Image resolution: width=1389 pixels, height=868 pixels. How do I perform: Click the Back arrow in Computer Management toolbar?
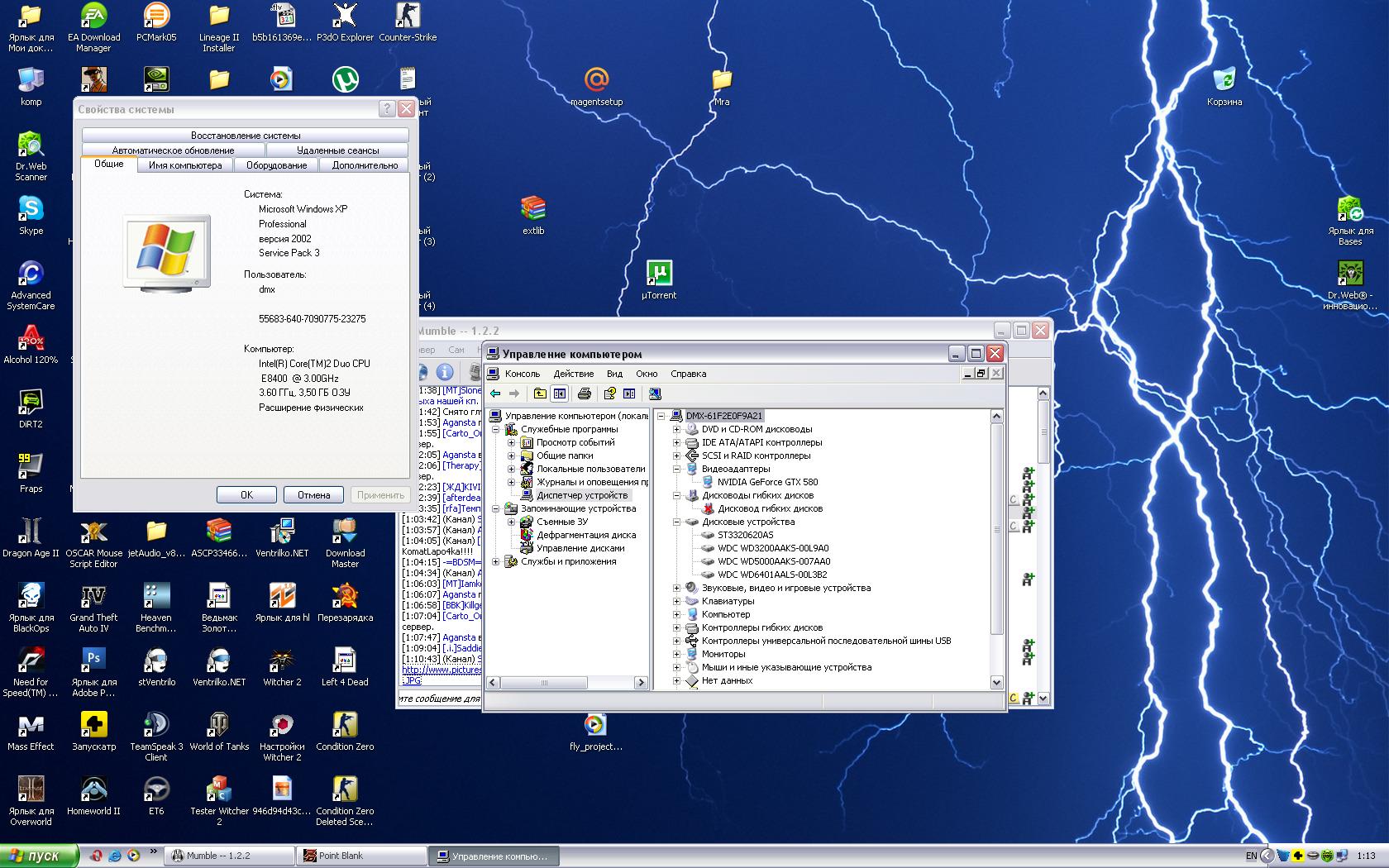(x=495, y=393)
